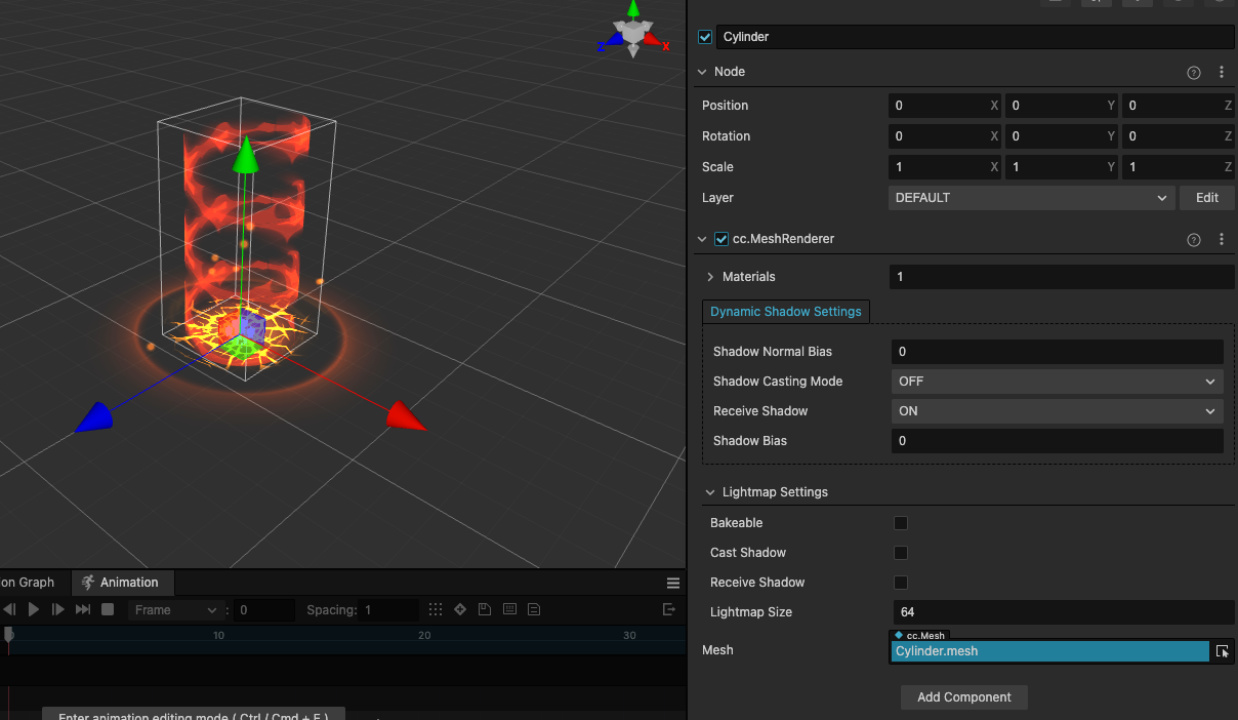This screenshot has width=1238, height=720.
Task: Click the keyframe spacing grid icon
Action: point(435,609)
